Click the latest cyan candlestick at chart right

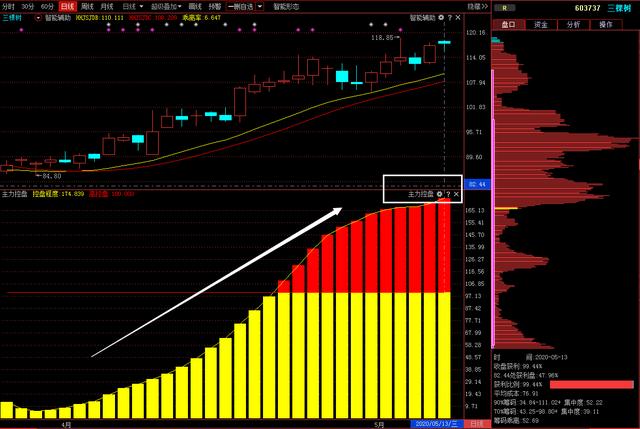(444, 42)
